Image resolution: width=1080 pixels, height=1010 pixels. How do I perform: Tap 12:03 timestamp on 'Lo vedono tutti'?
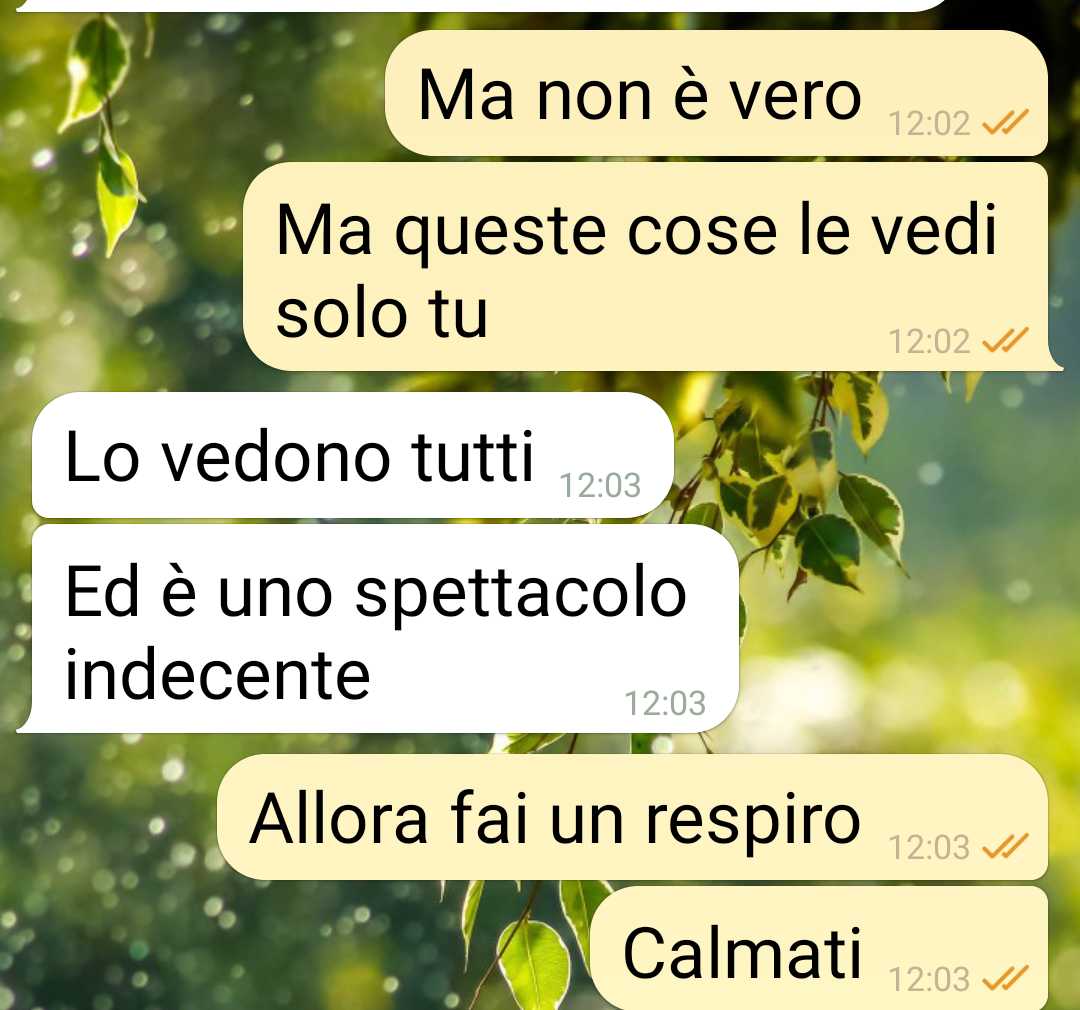(x=600, y=486)
